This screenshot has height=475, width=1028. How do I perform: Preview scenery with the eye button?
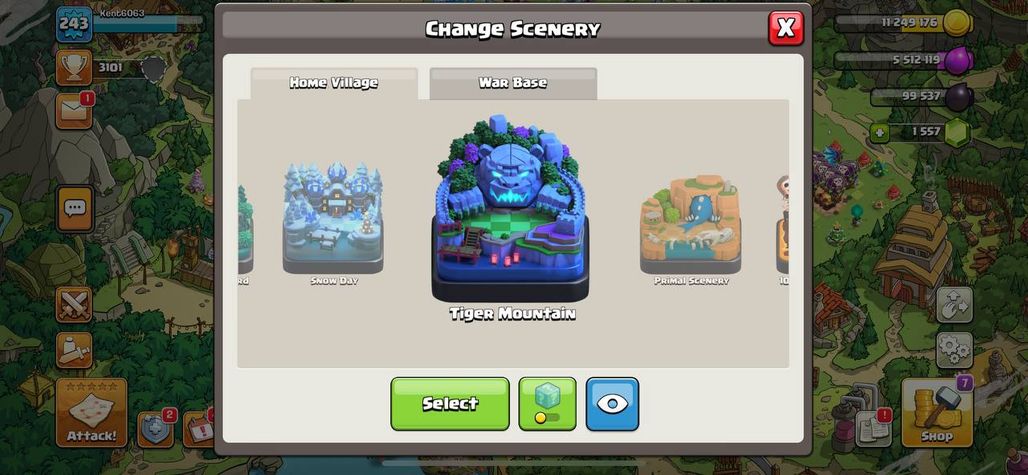pos(612,404)
